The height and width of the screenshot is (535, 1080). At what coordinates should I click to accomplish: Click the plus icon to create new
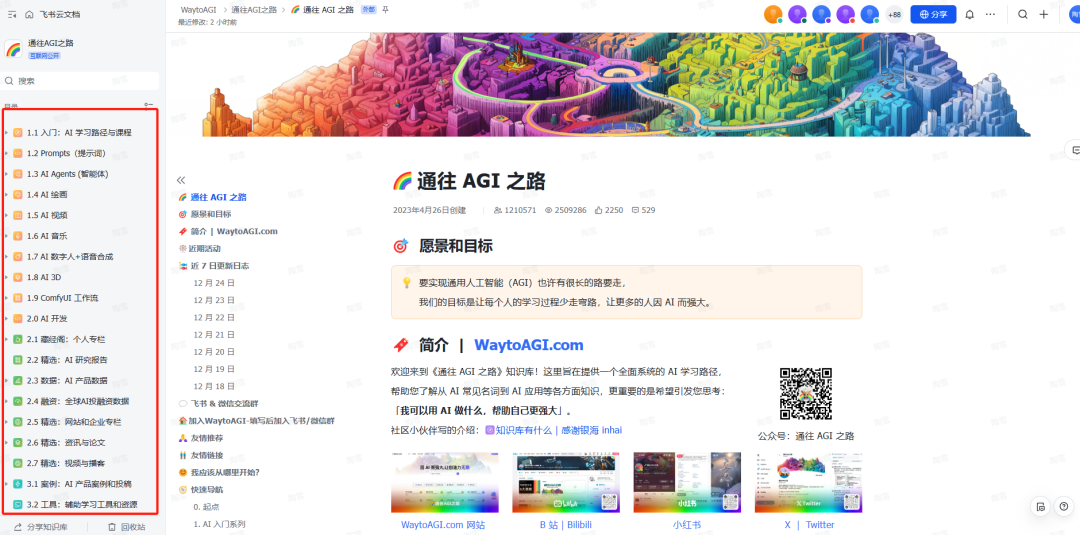coord(1043,14)
